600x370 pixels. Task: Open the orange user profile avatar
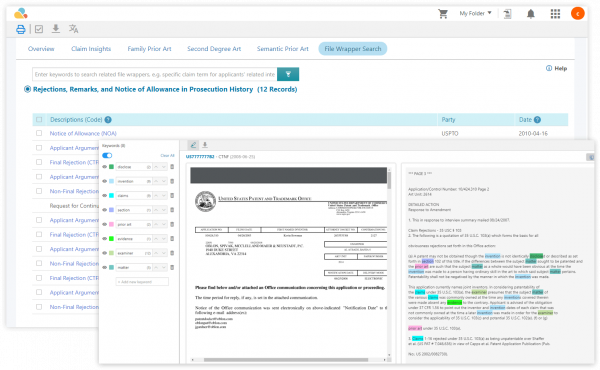tap(577, 13)
